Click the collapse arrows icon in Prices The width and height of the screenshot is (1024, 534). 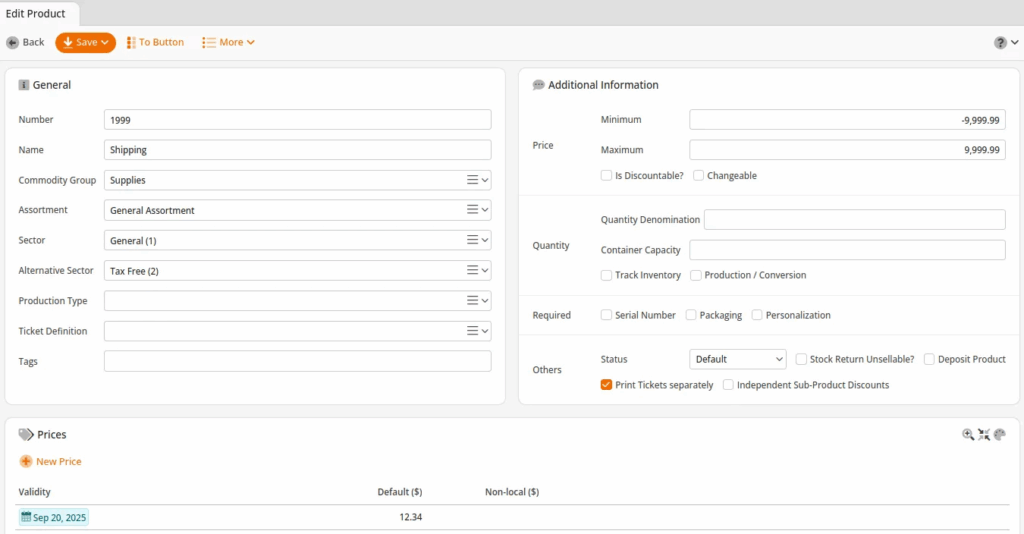984,434
